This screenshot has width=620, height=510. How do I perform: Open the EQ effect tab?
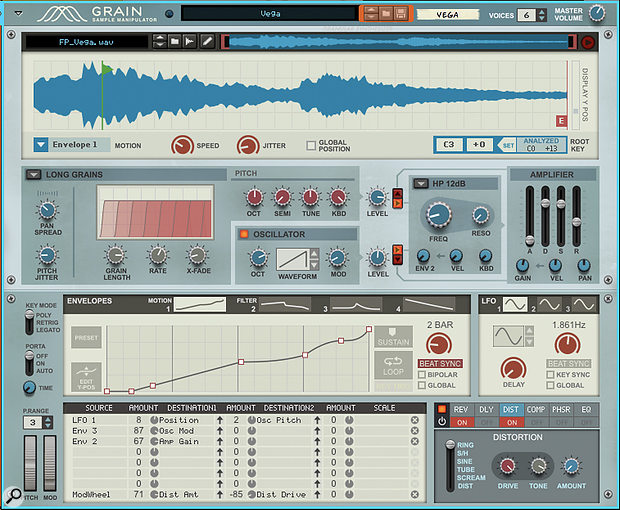586,410
